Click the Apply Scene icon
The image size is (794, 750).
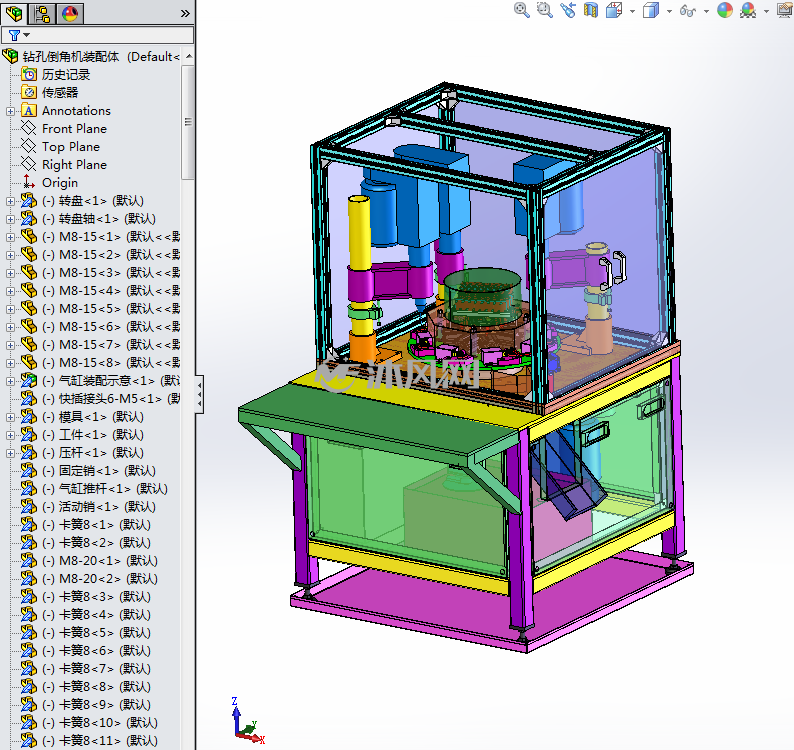pyautogui.click(x=748, y=10)
